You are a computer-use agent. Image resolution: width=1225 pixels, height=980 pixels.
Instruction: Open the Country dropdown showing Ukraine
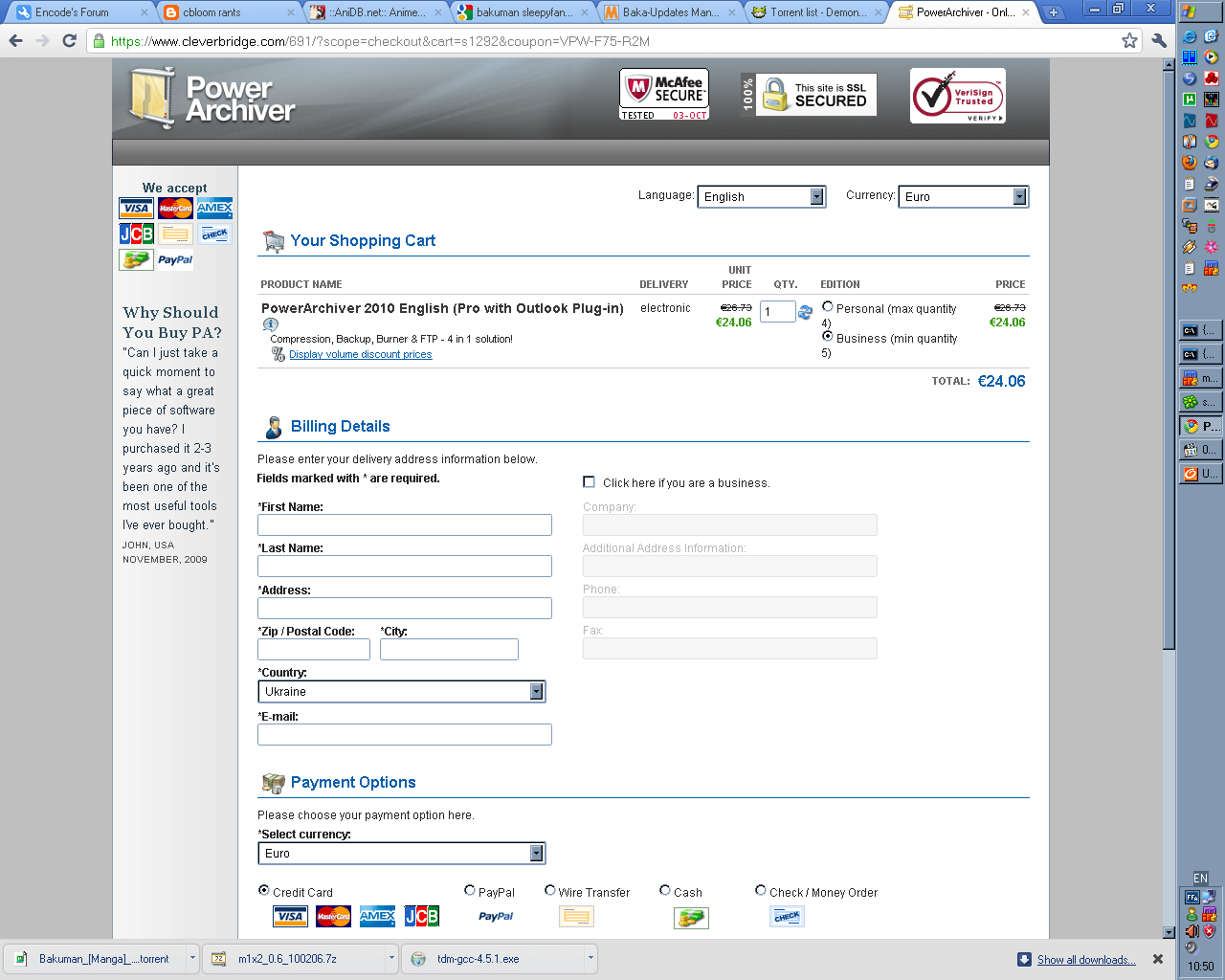[x=401, y=691]
